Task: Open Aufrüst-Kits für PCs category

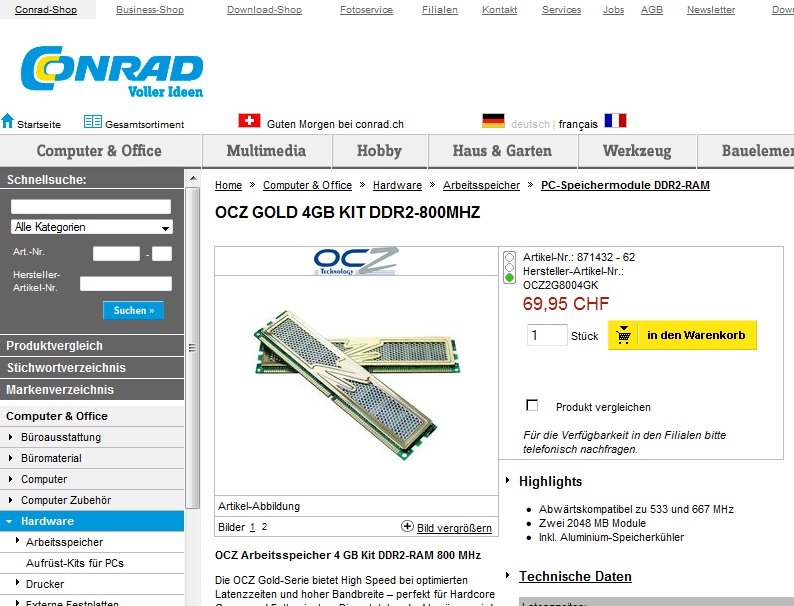Action: 74,563
